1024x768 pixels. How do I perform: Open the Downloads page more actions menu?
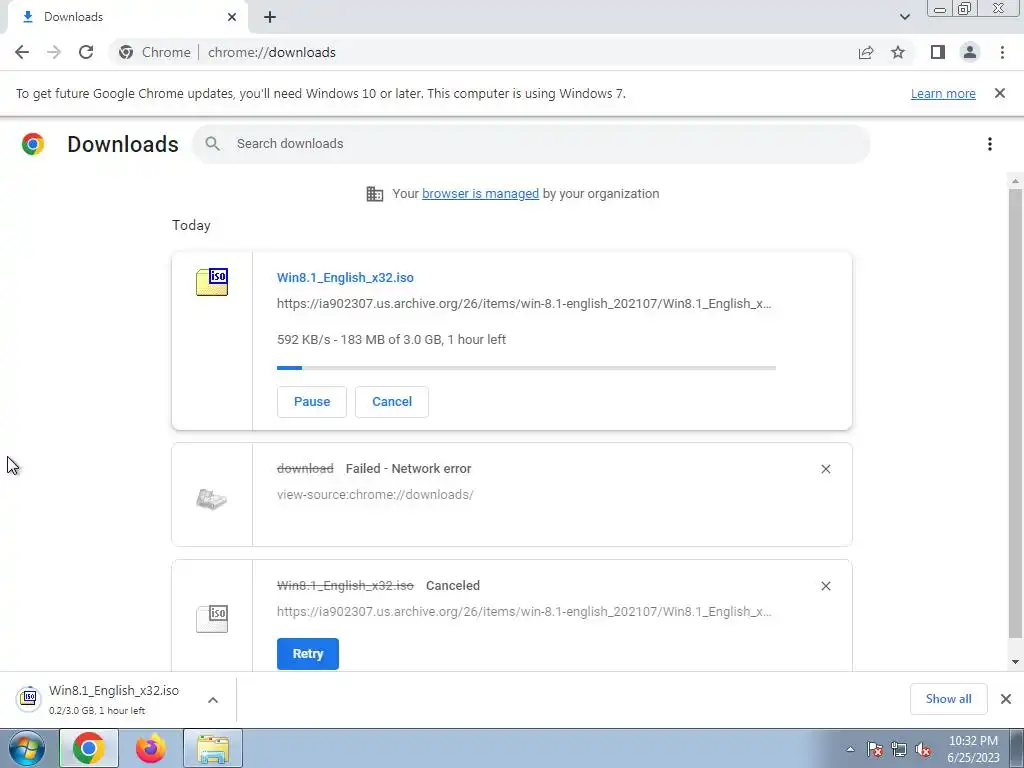[x=990, y=144]
